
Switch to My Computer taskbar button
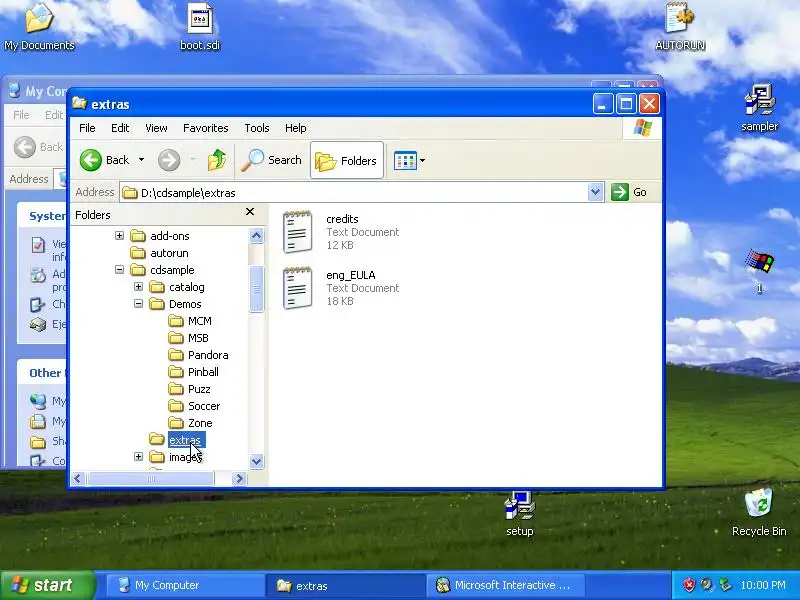(185, 585)
